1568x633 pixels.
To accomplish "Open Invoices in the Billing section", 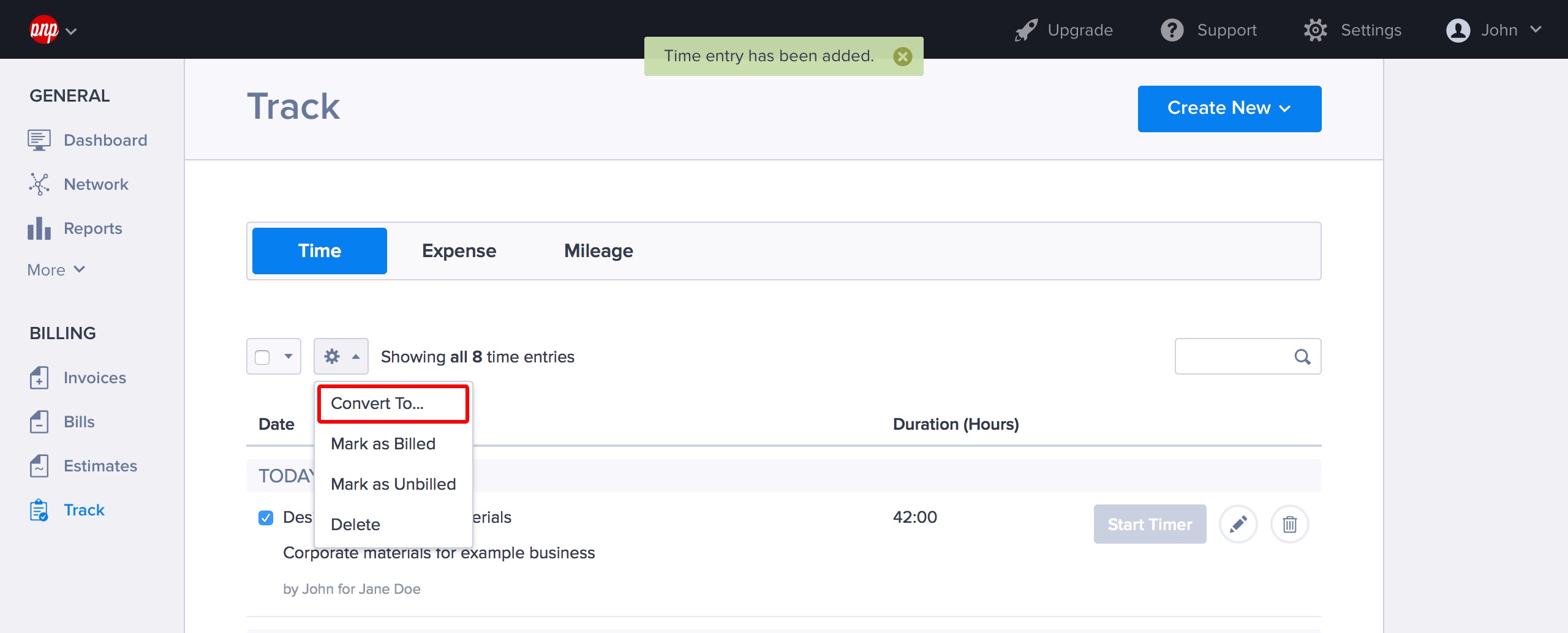I will click(94, 378).
